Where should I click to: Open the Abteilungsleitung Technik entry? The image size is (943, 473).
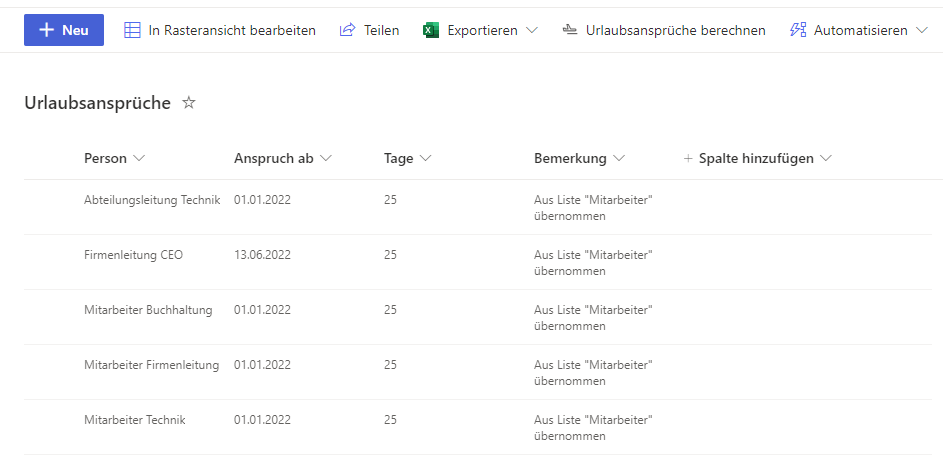click(151, 200)
